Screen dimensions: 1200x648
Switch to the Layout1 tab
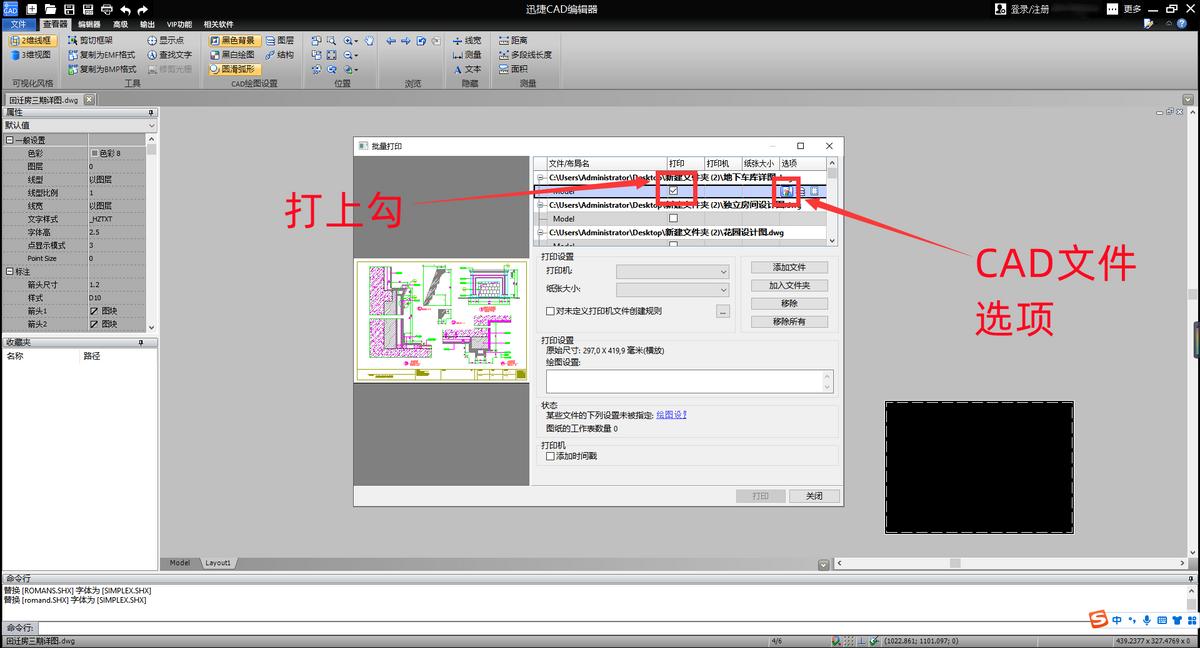point(218,562)
